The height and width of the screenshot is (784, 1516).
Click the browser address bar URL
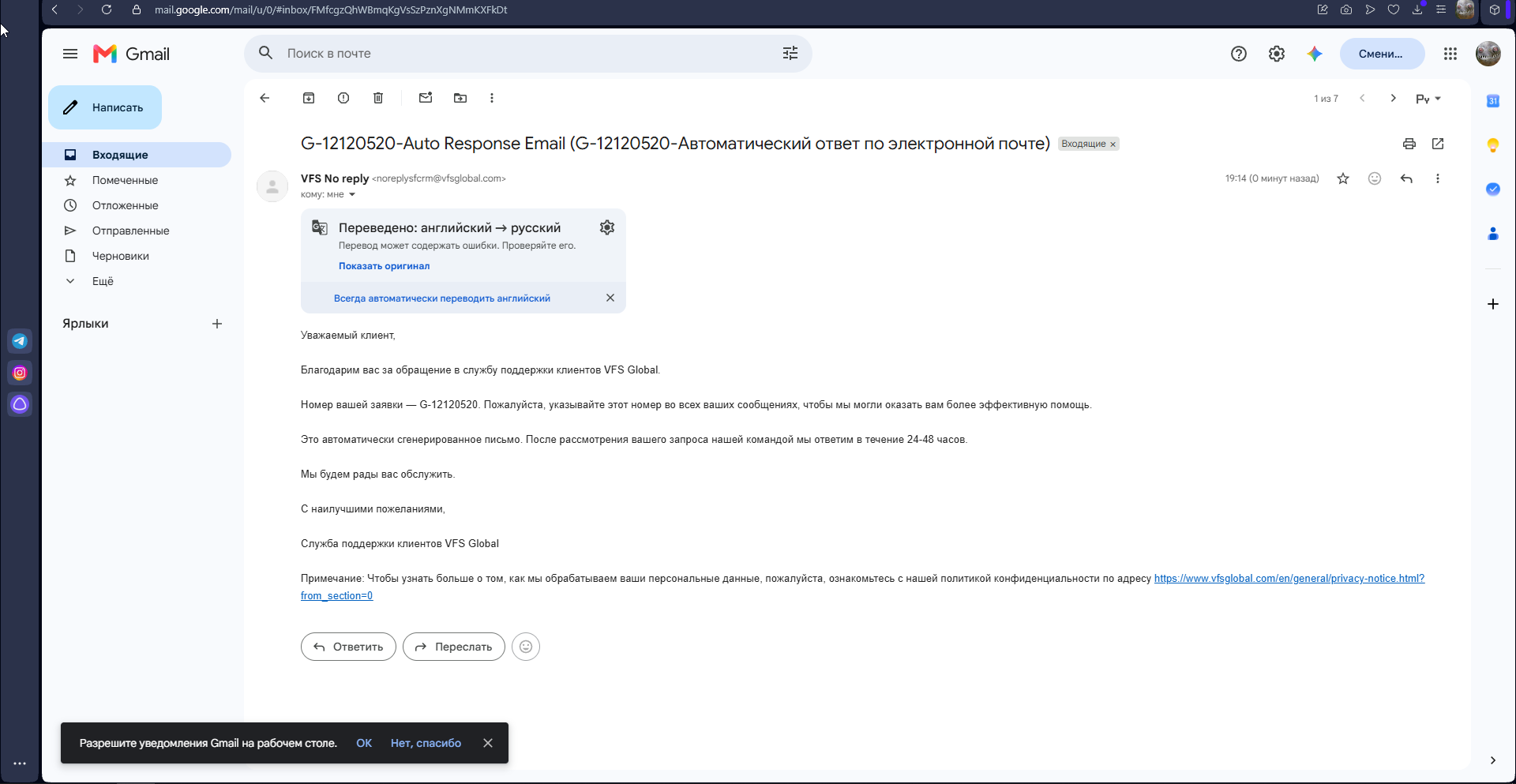(331, 9)
